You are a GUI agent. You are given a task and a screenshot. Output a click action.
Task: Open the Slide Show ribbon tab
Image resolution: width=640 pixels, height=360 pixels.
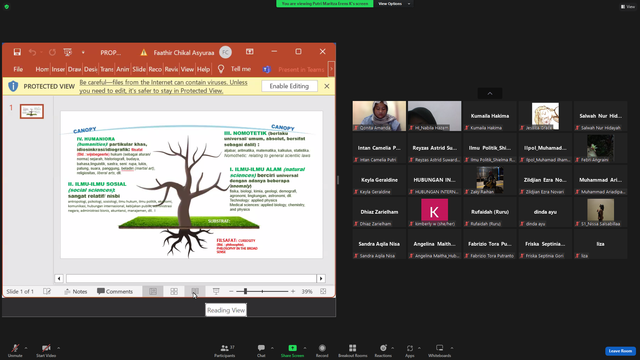[139, 69]
